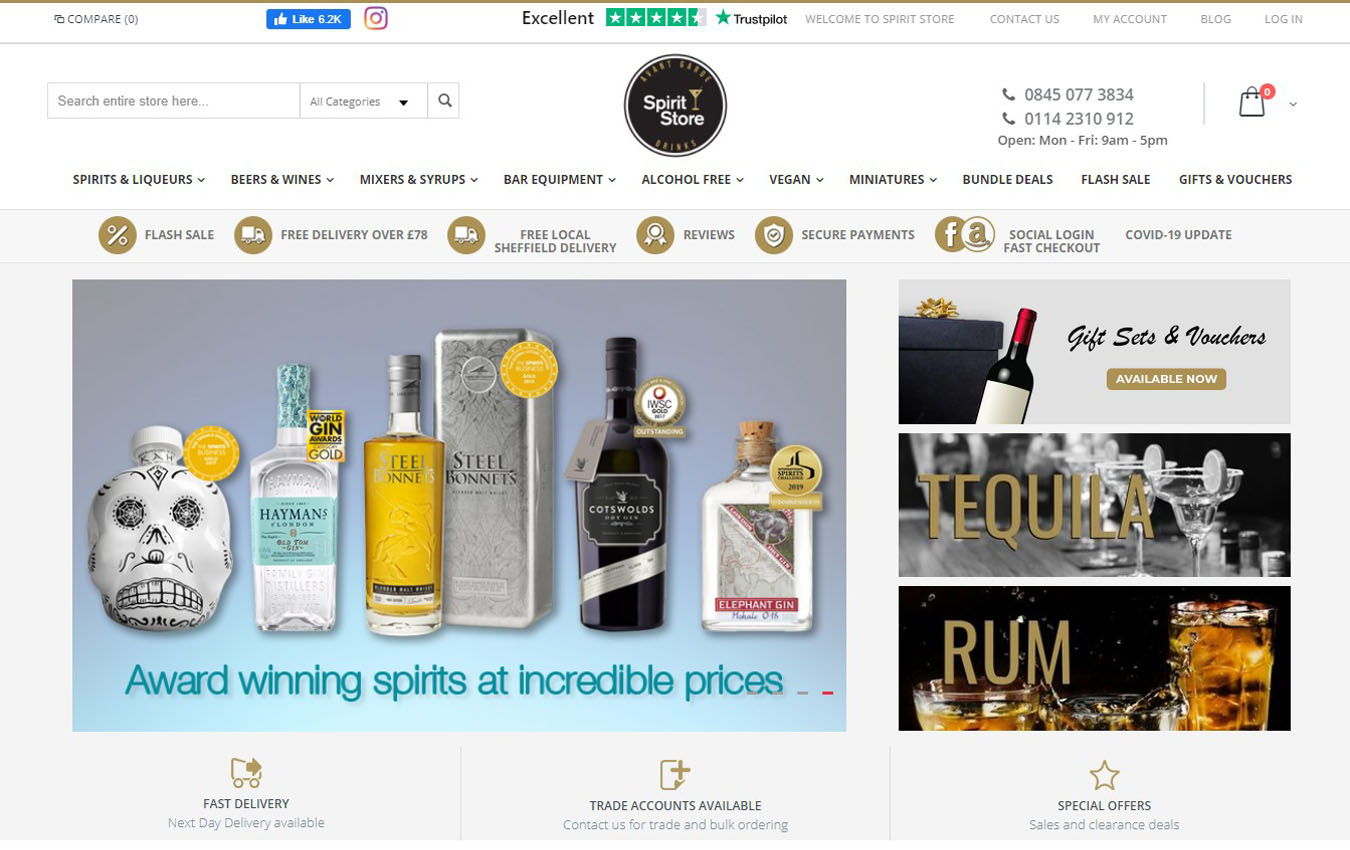Image resolution: width=1350 pixels, height=850 pixels.
Task: Expand the cart dropdown chevron
Action: click(1293, 104)
